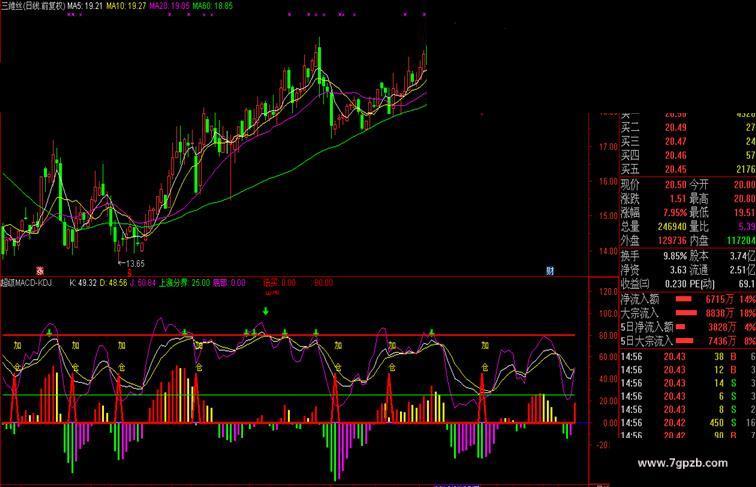Click the PE(动) ratio label
Image resolution: width=756 pixels, height=487 pixels.
pyautogui.click(x=702, y=284)
